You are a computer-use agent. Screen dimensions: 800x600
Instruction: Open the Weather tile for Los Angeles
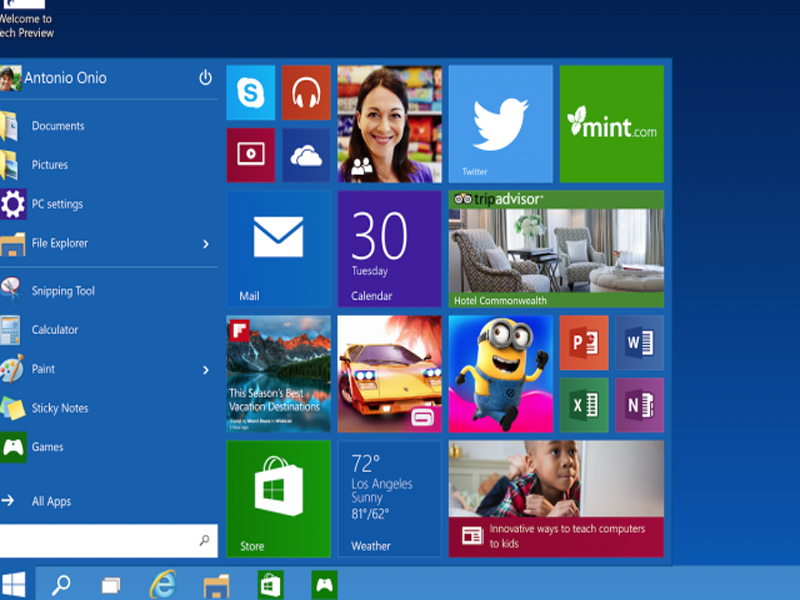(389, 499)
